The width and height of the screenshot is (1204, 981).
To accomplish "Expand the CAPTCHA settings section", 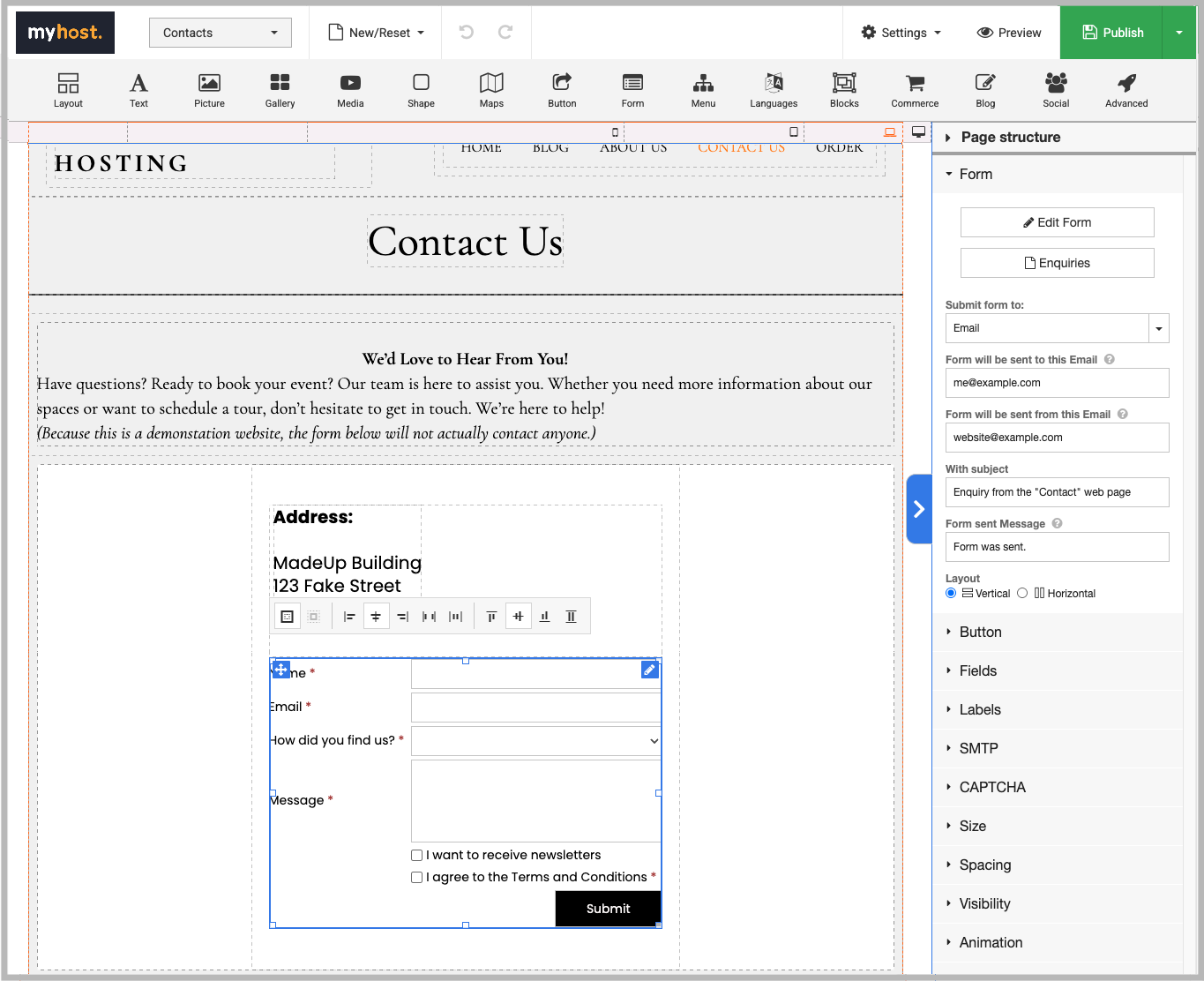I will pyautogui.click(x=991, y=787).
